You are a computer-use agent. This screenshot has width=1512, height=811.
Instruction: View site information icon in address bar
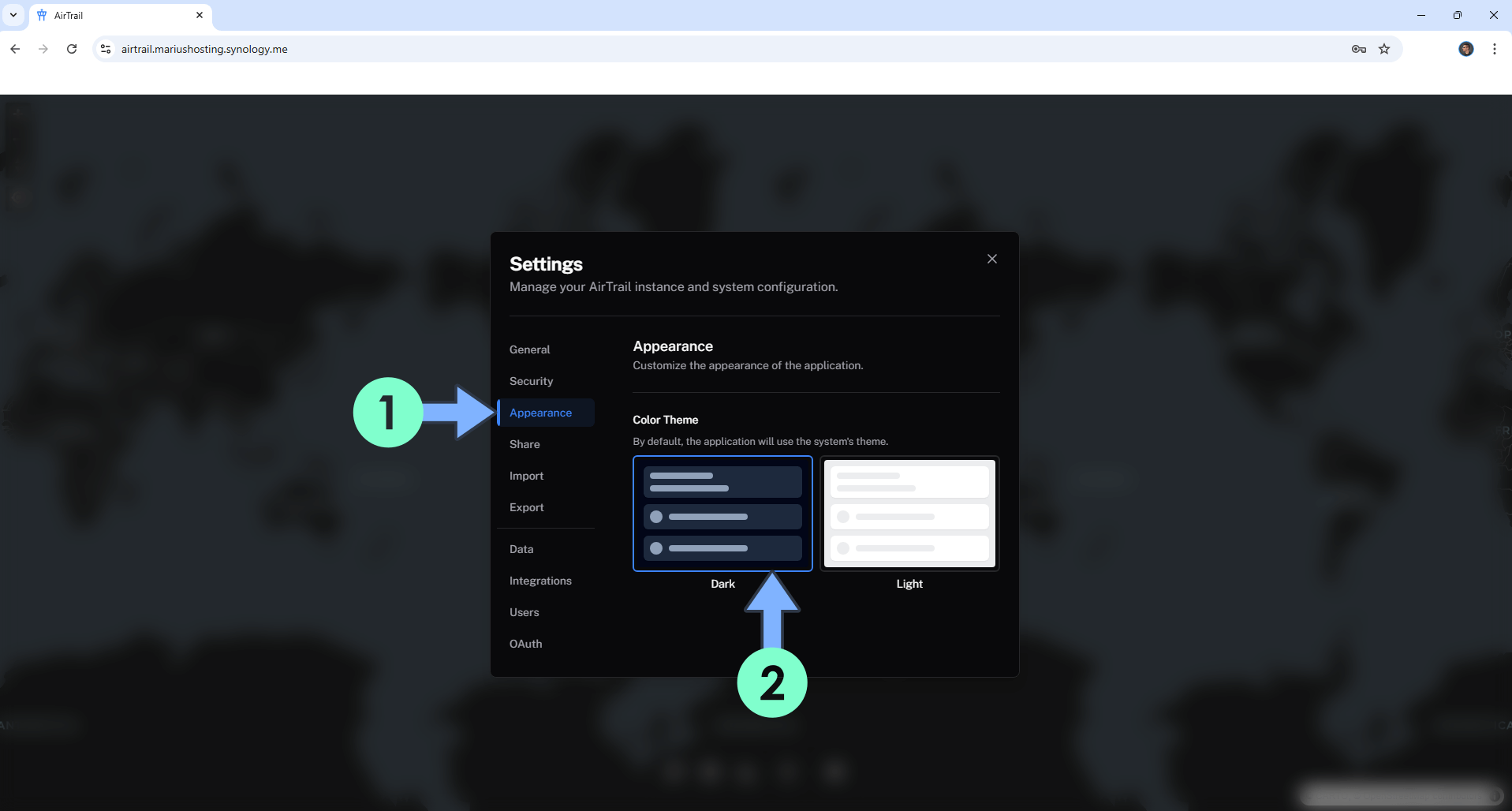[106, 49]
